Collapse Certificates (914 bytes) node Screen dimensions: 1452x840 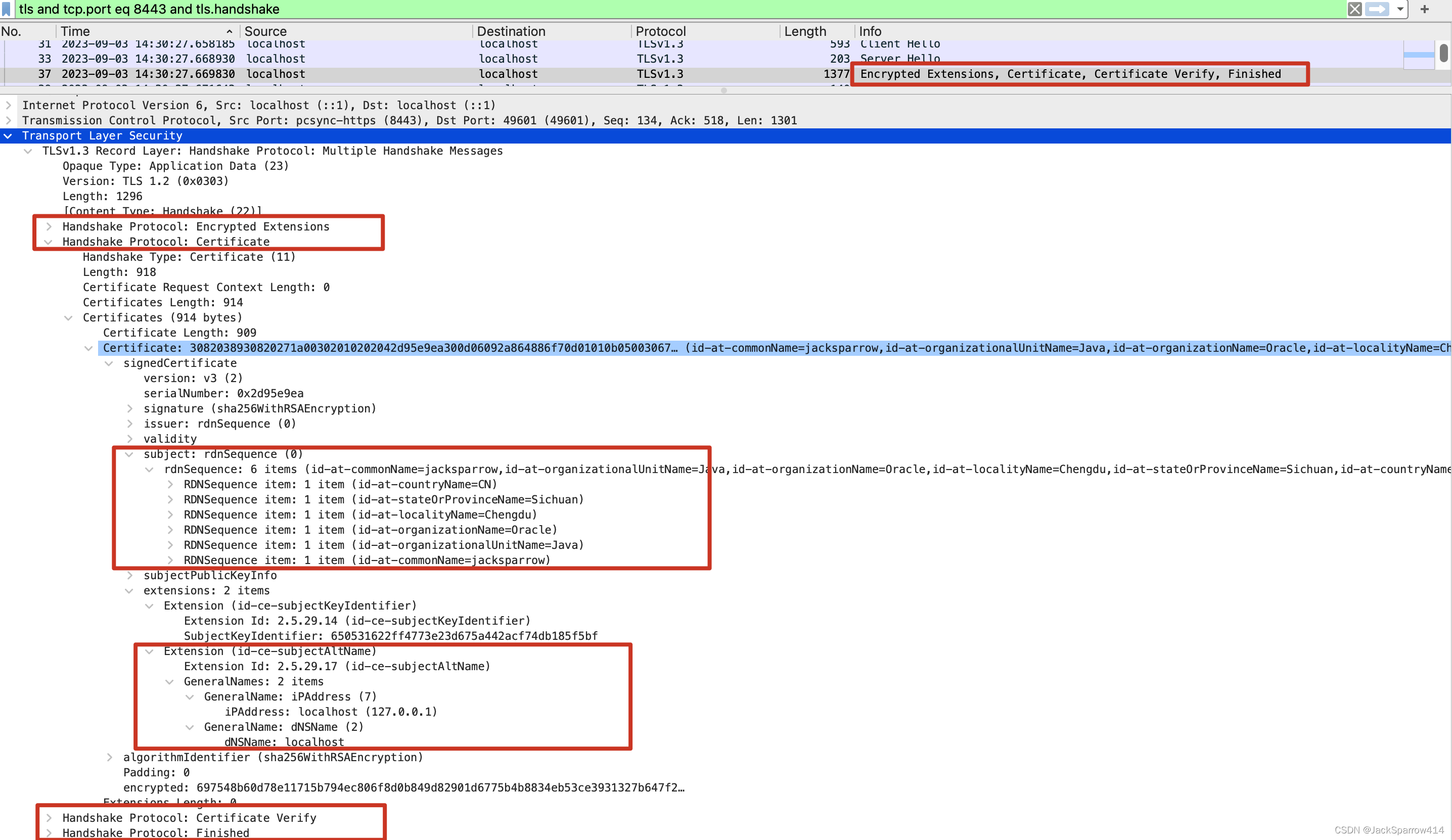pos(69,318)
